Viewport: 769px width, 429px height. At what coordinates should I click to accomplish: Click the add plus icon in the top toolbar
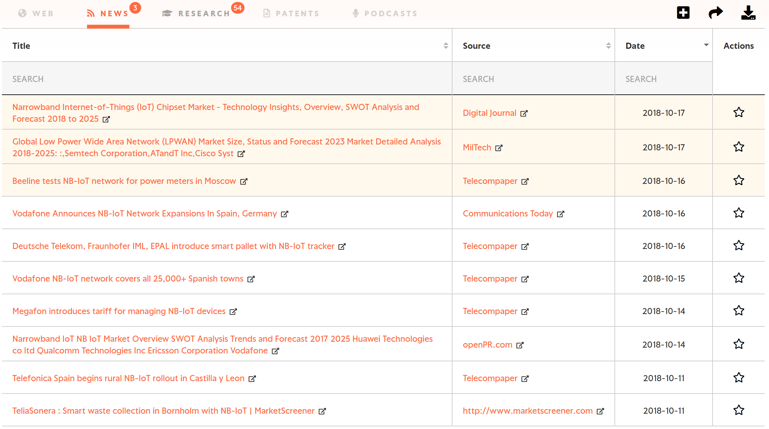pos(683,13)
